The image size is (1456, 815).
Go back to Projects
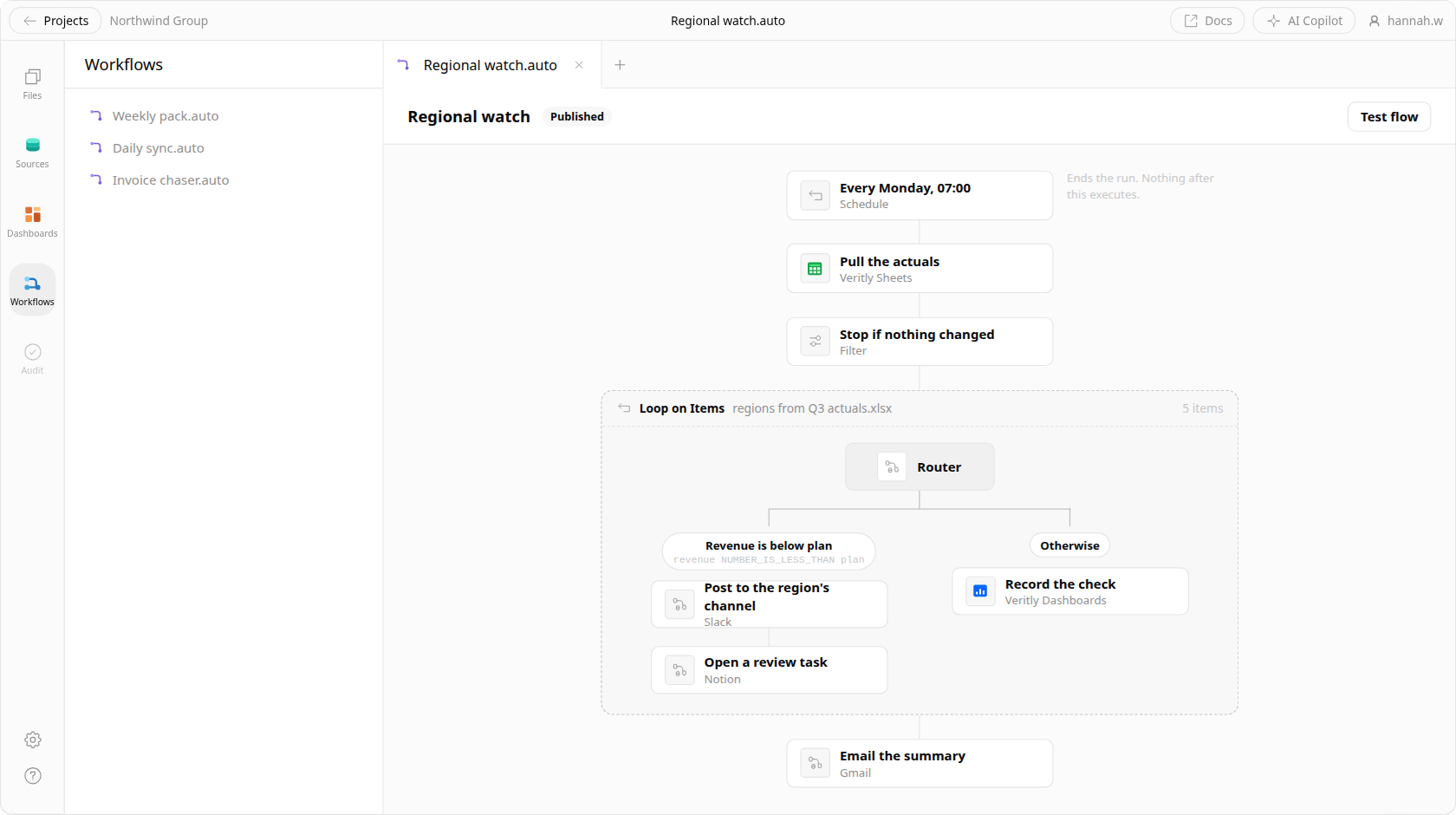(55, 21)
